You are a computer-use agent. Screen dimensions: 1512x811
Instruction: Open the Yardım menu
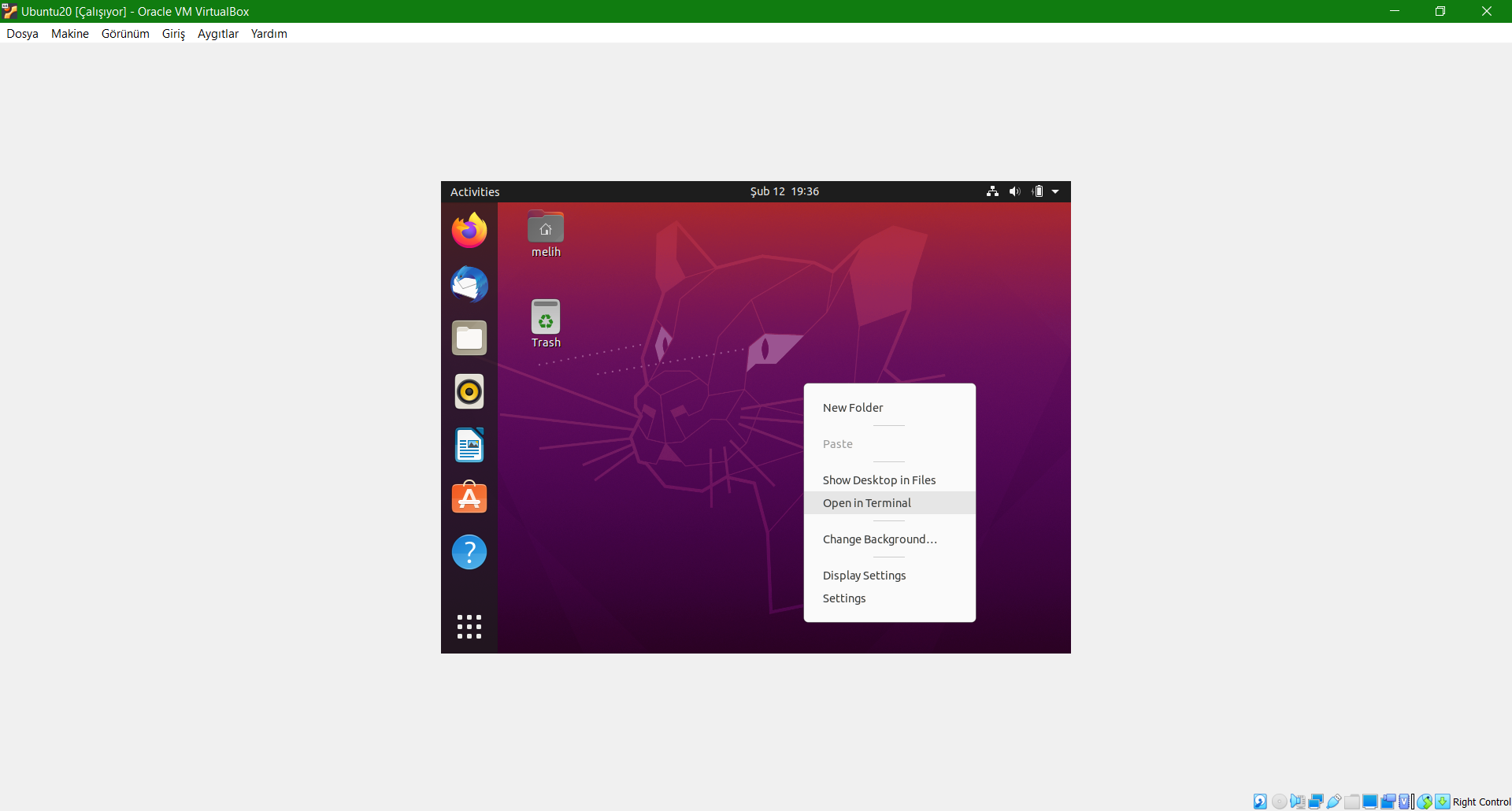pyautogui.click(x=269, y=33)
